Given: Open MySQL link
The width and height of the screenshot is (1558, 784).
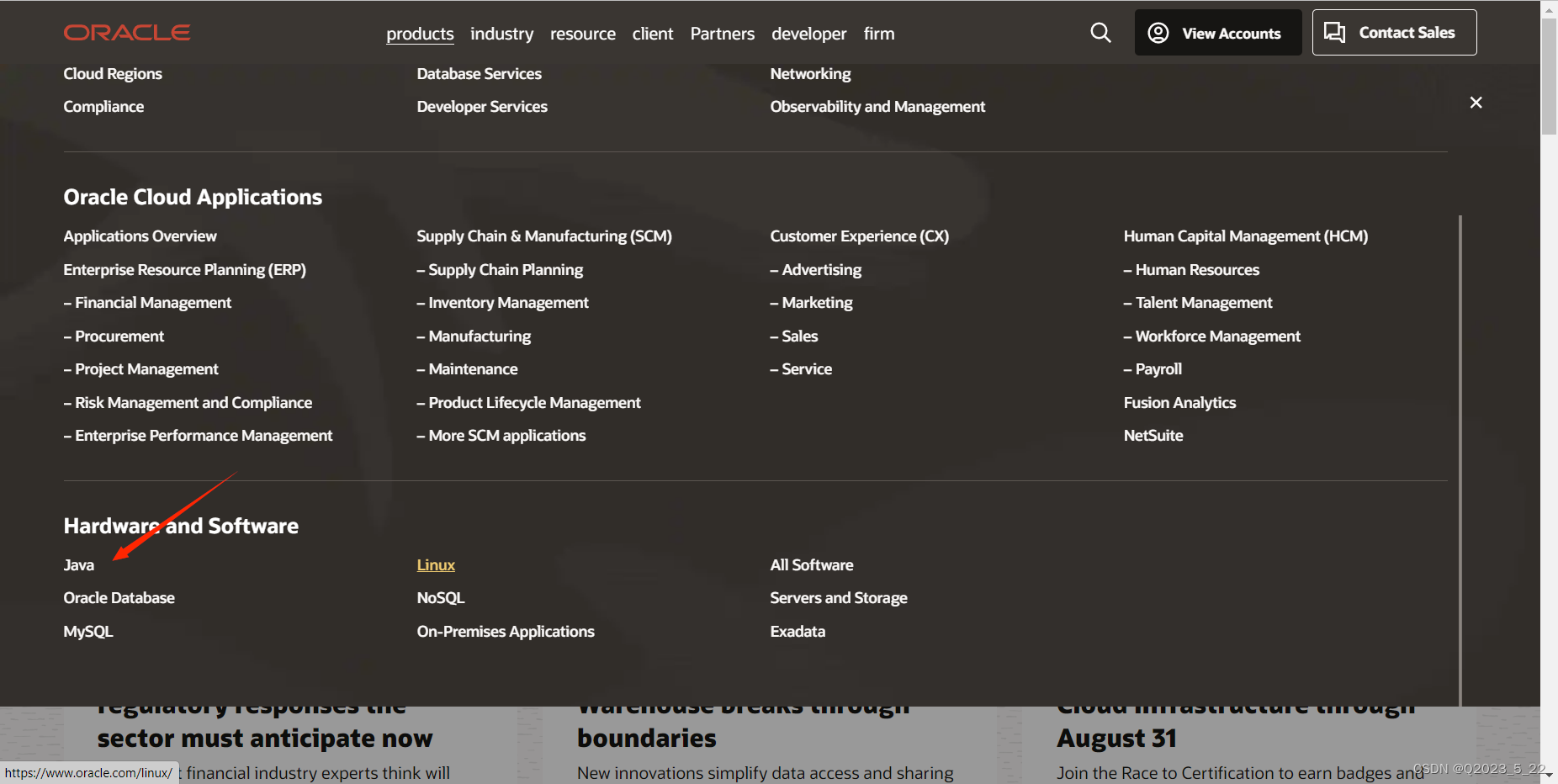Looking at the screenshot, I should [88, 632].
